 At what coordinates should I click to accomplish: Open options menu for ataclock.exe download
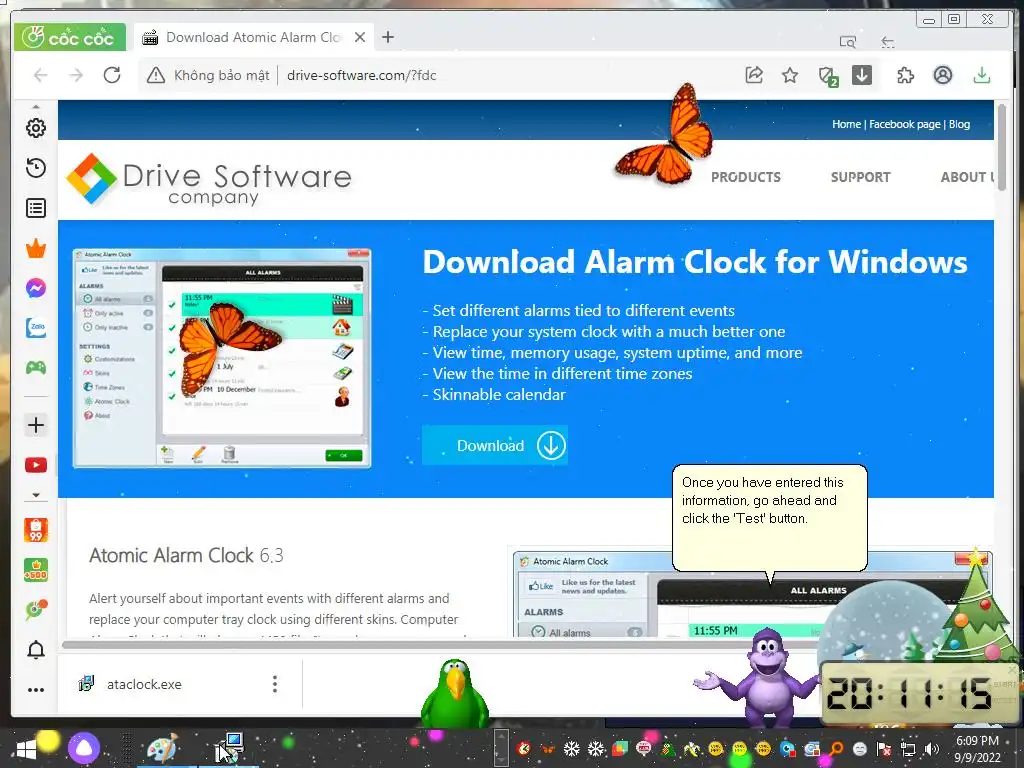click(x=275, y=684)
